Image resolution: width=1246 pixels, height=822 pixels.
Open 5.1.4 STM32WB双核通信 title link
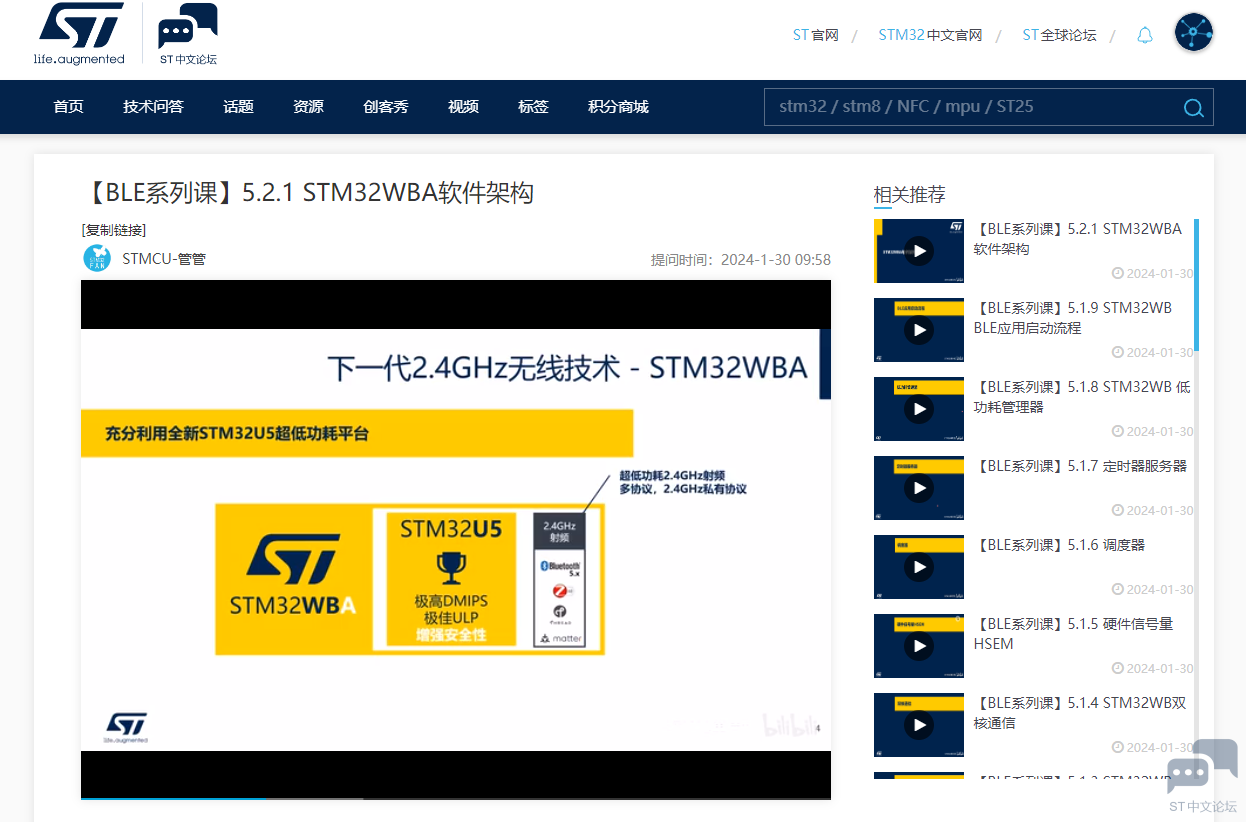pyautogui.click(x=1080, y=713)
